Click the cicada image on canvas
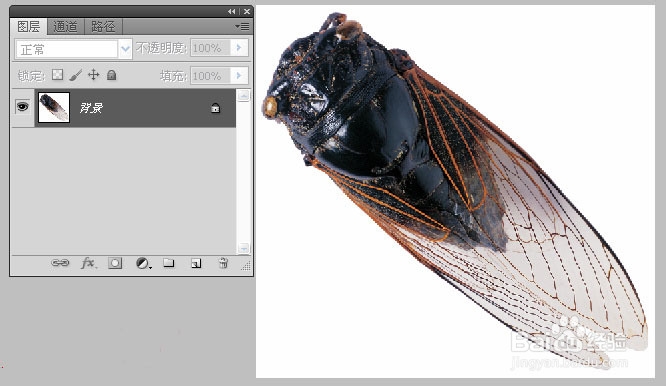The image size is (666, 386). click(x=455, y=191)
